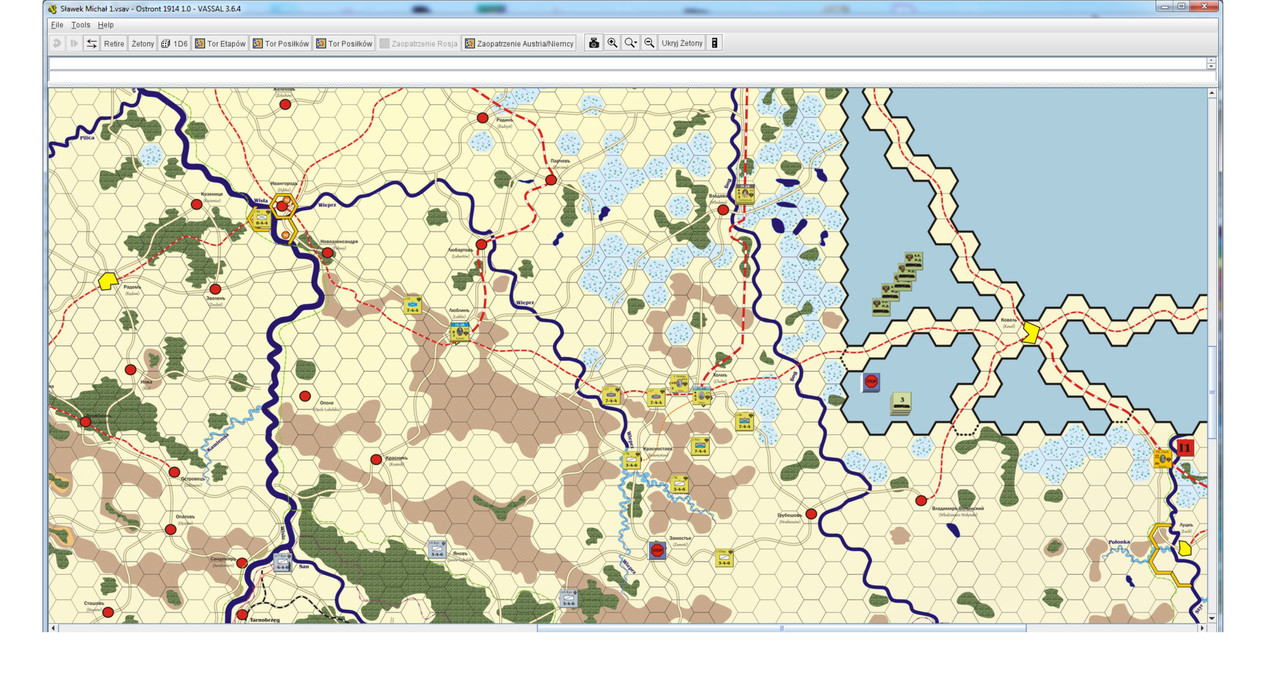This screenshot has height=699, width=1280.
Task: Open the Żetony pieces palette
Action: (143, 43)
